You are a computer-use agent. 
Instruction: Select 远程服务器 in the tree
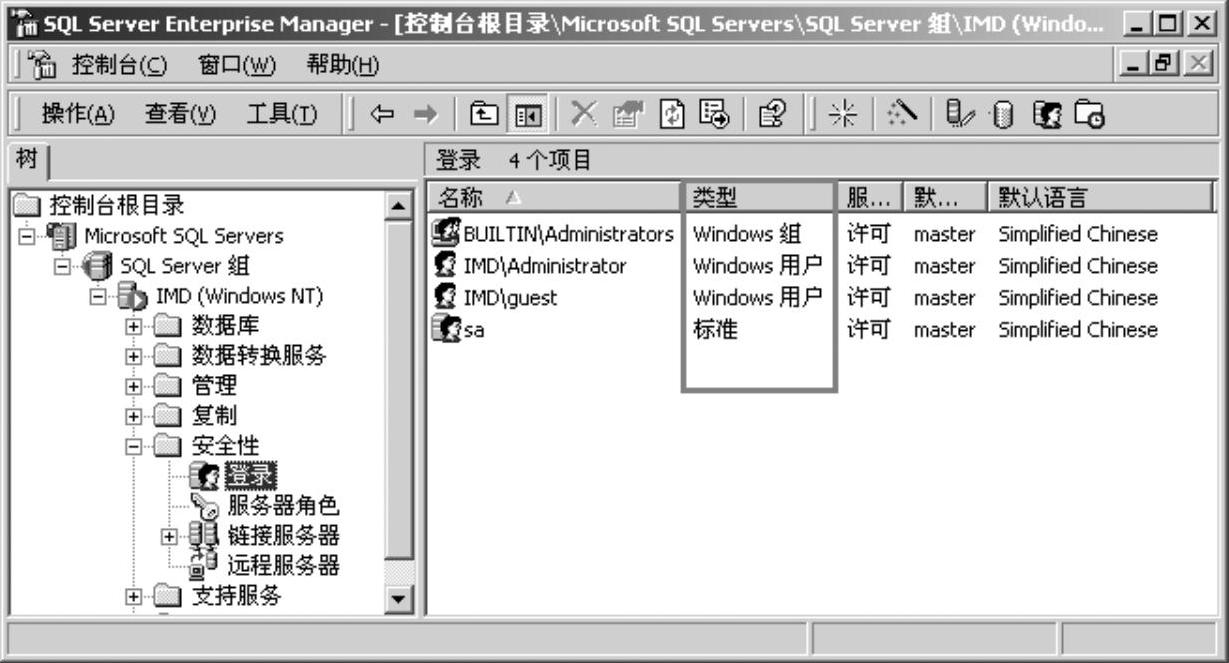coord(283,566)
